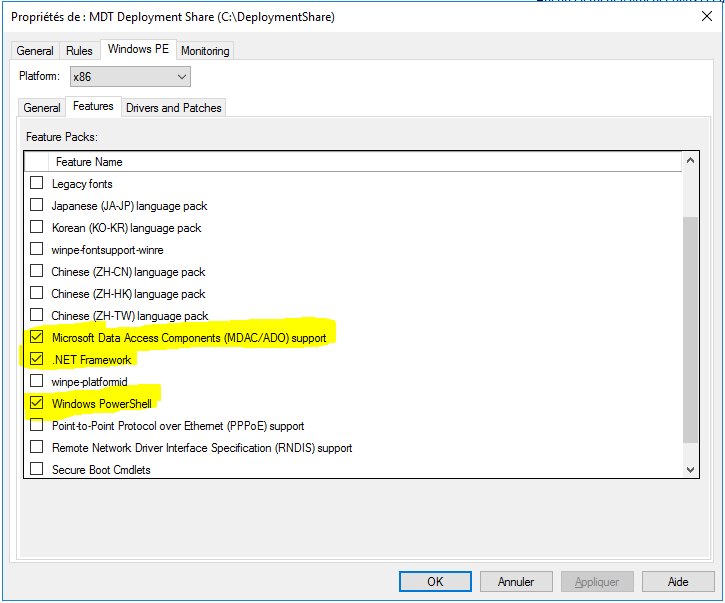Image resolution: width=725 pixels, height=603 pixels.
Task: Click the OK button
Action: pyautogui.click(x=435, y=581)
